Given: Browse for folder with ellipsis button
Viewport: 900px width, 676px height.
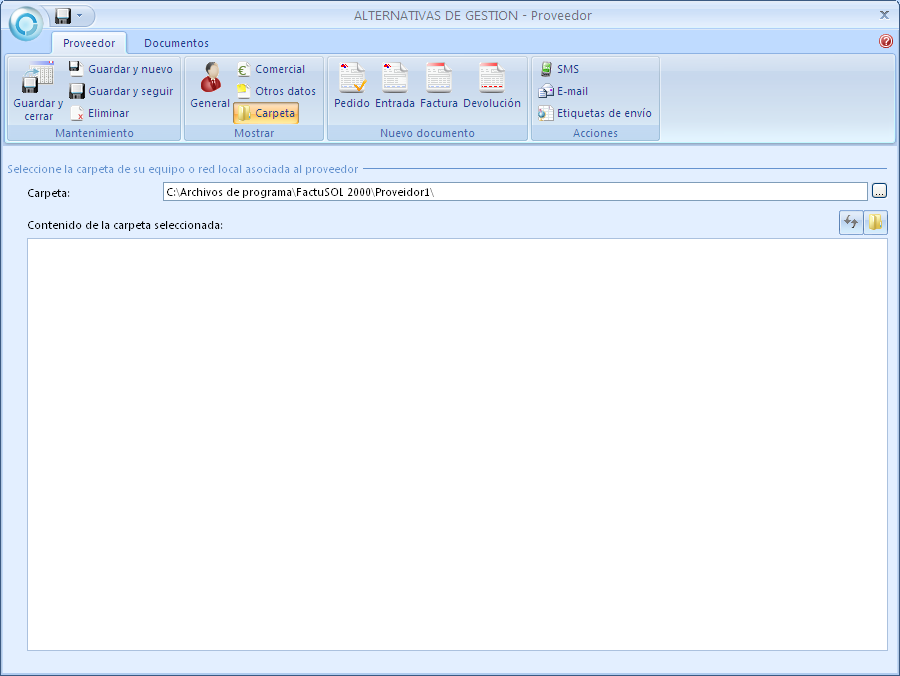Looking at the screenshot, I should [879, 191].
